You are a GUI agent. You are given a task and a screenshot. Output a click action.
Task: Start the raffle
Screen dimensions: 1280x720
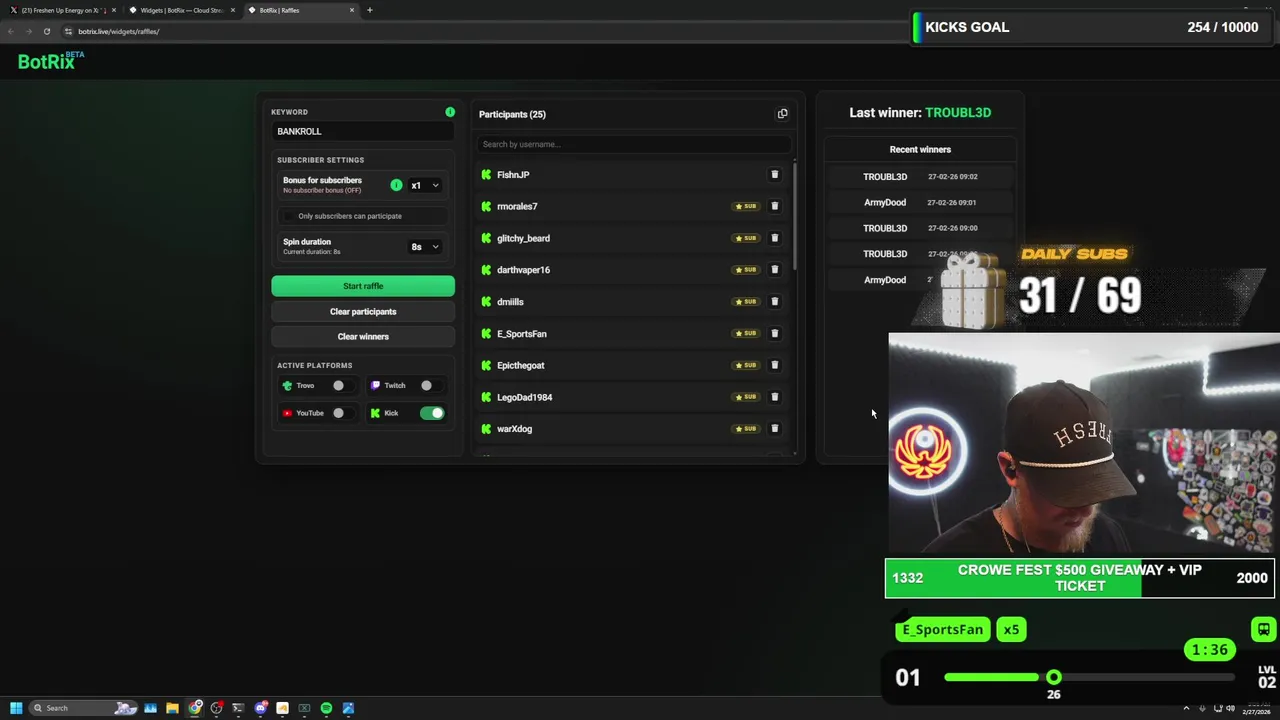pos(363,286)
